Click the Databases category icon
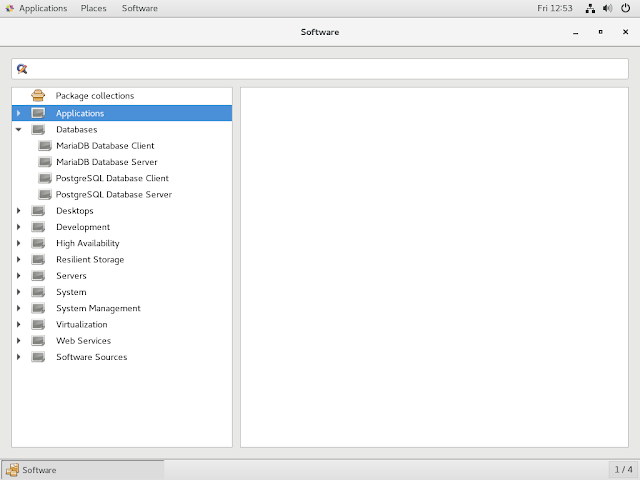 (38, 129)
